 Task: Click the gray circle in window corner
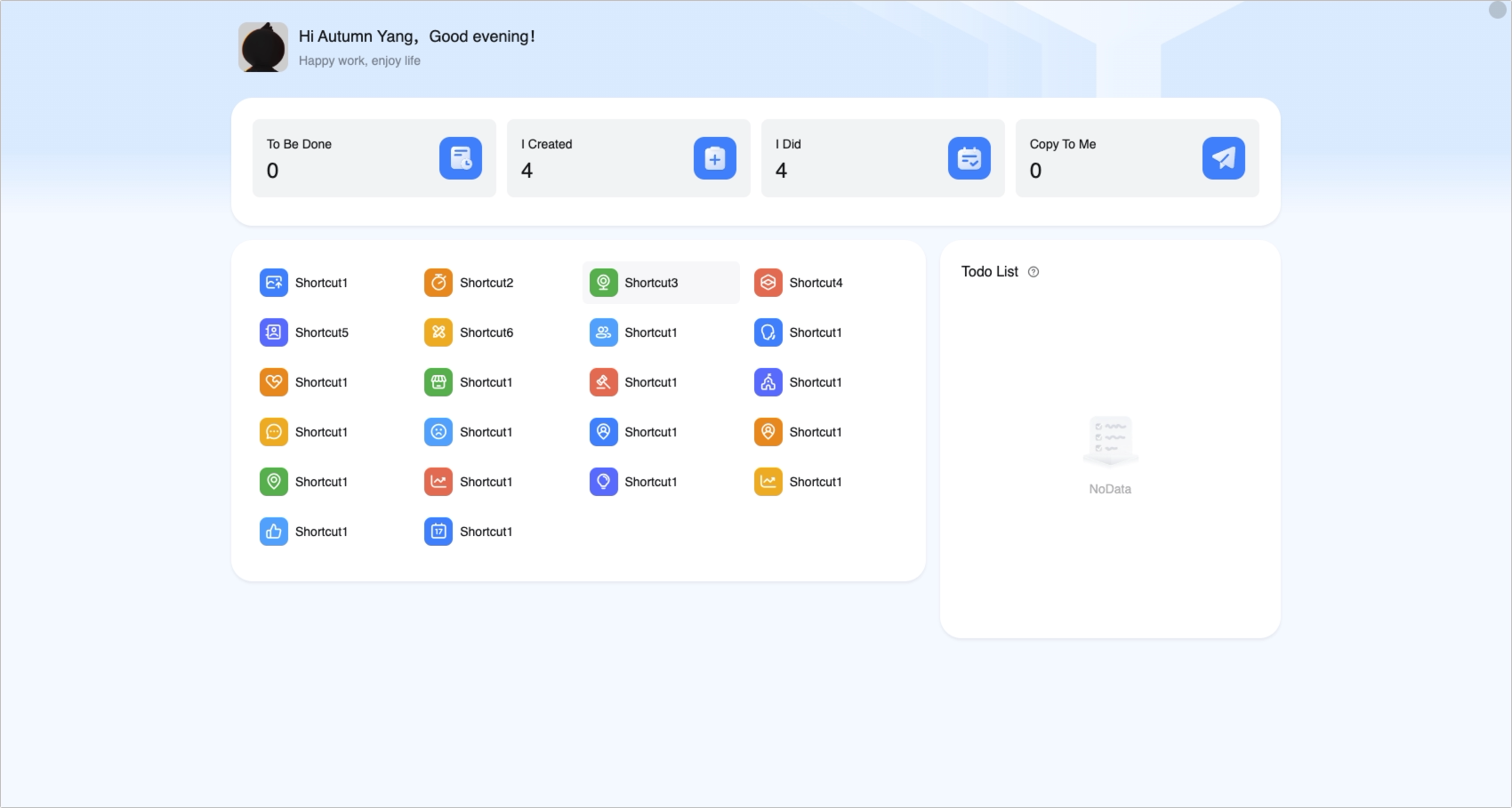click(1498, 10)
